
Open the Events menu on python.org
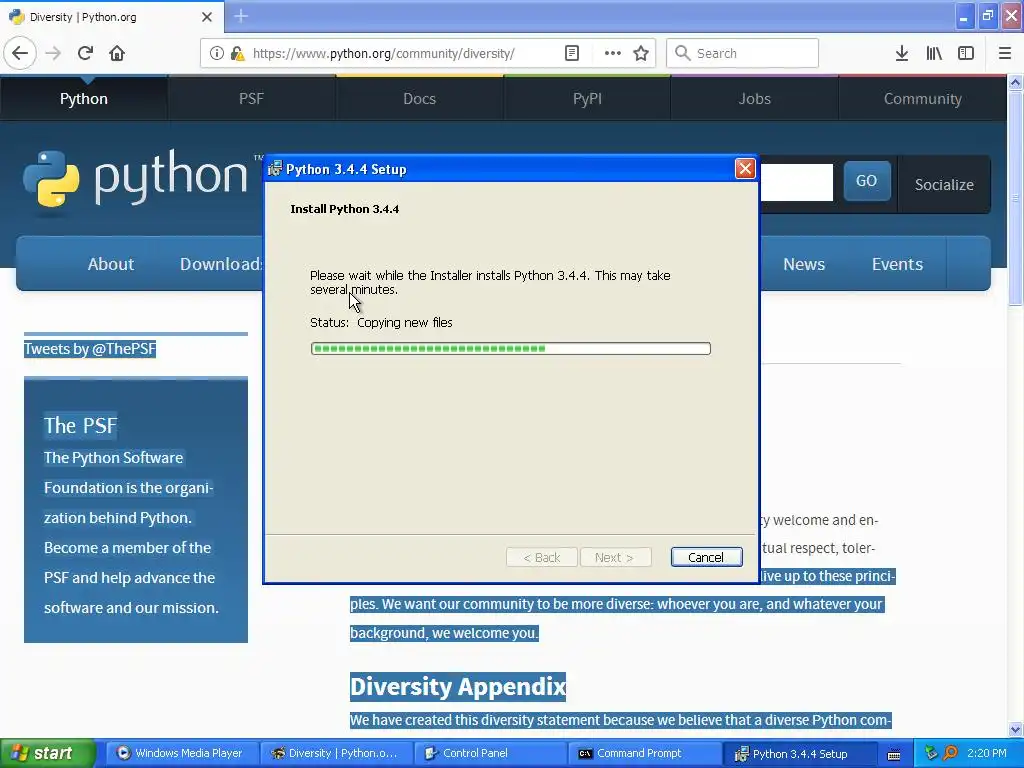pyautogui.click(x=897, y=264)
